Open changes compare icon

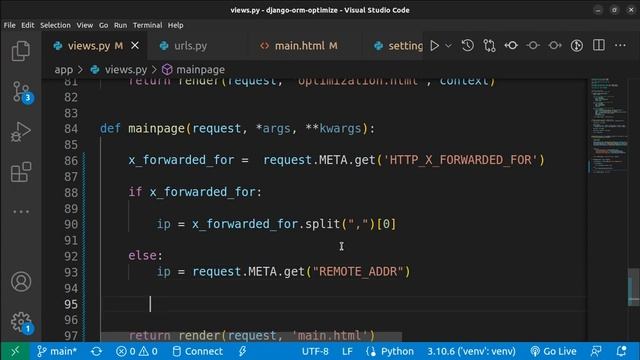click(489, 46)
